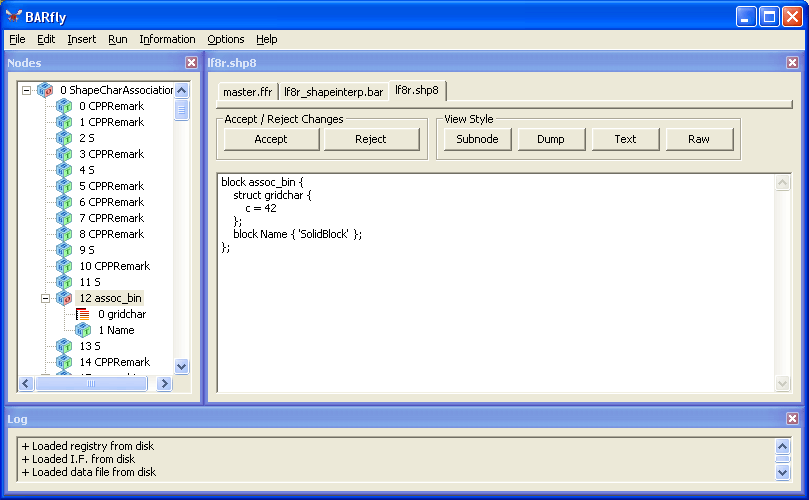Select the lf8r.shp8 tab
809x500 pixels.
click(x=417, y=90)
